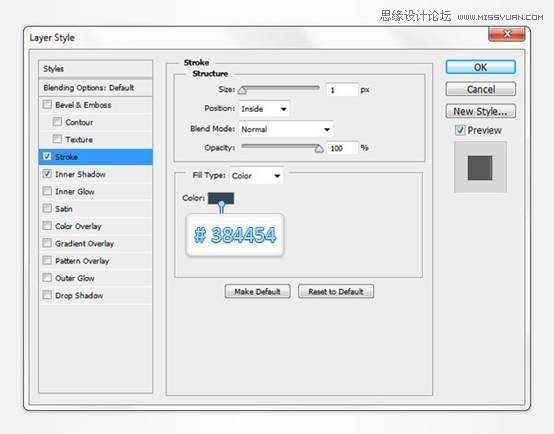Open the Satin settings row
554x434 pixels.
tap(95, 209)
